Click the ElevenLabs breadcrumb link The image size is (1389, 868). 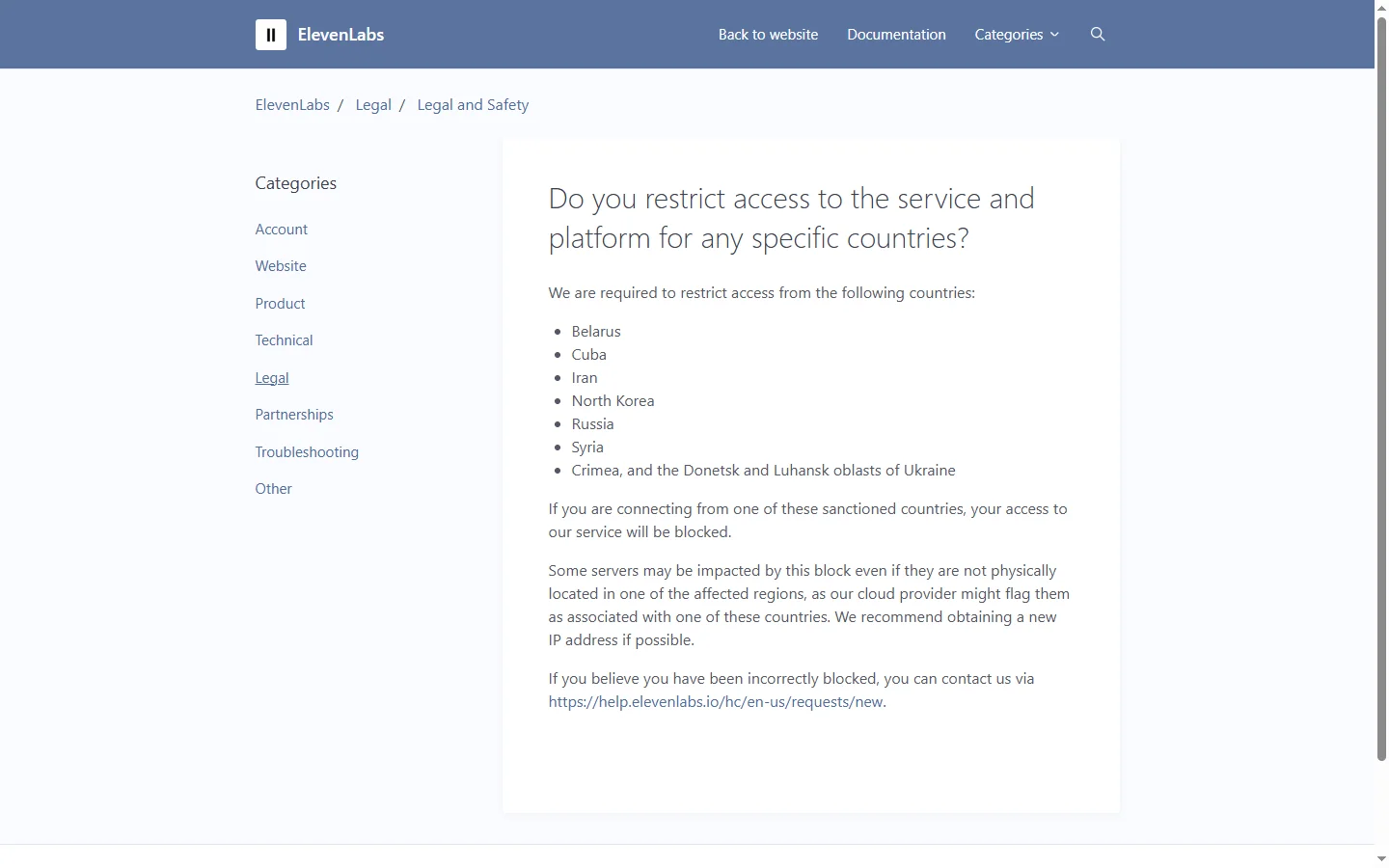292,104
